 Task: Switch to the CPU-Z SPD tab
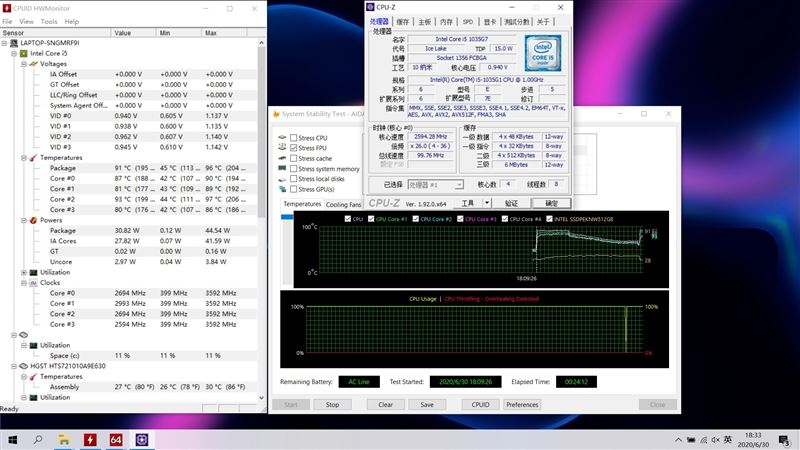(468, 21)
